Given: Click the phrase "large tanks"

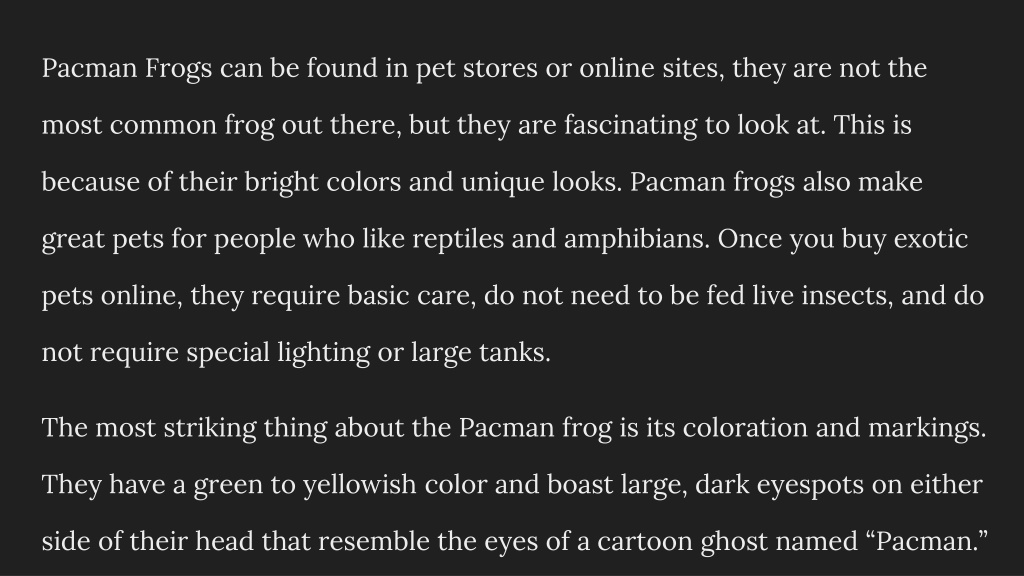Looking at the screenshot, I should (x=481, y=353).
